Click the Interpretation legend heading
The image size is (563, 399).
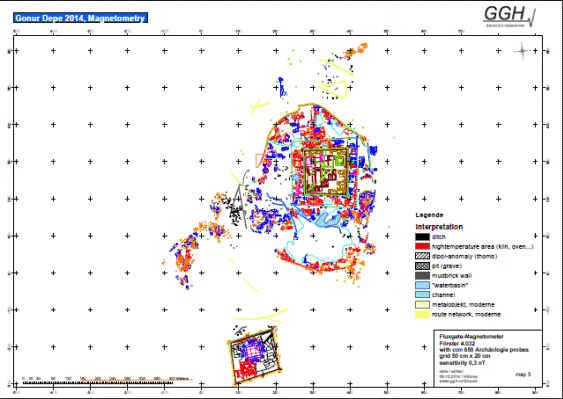click(439, 227)
